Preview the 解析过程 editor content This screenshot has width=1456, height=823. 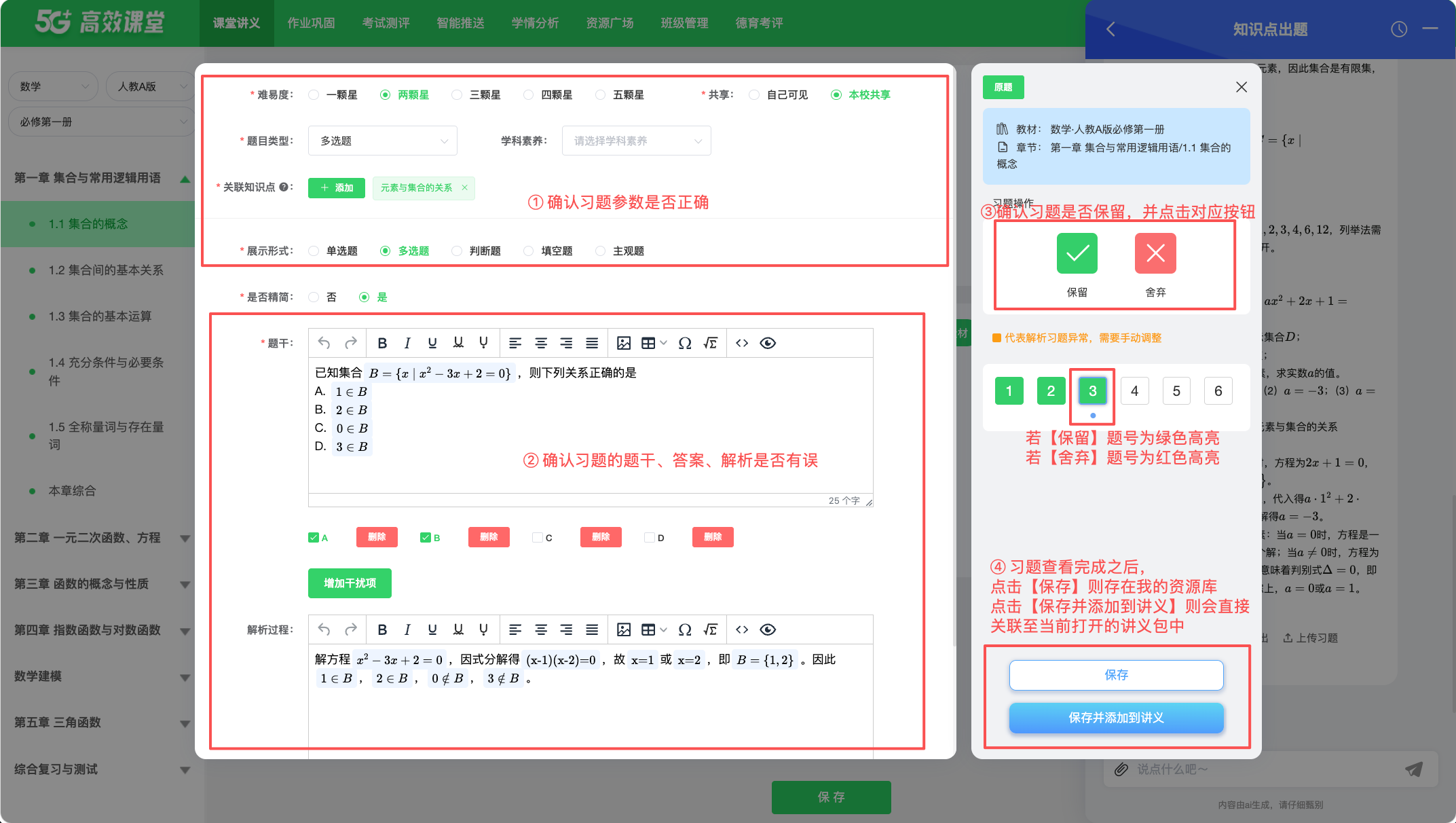(x=768, y=629)
